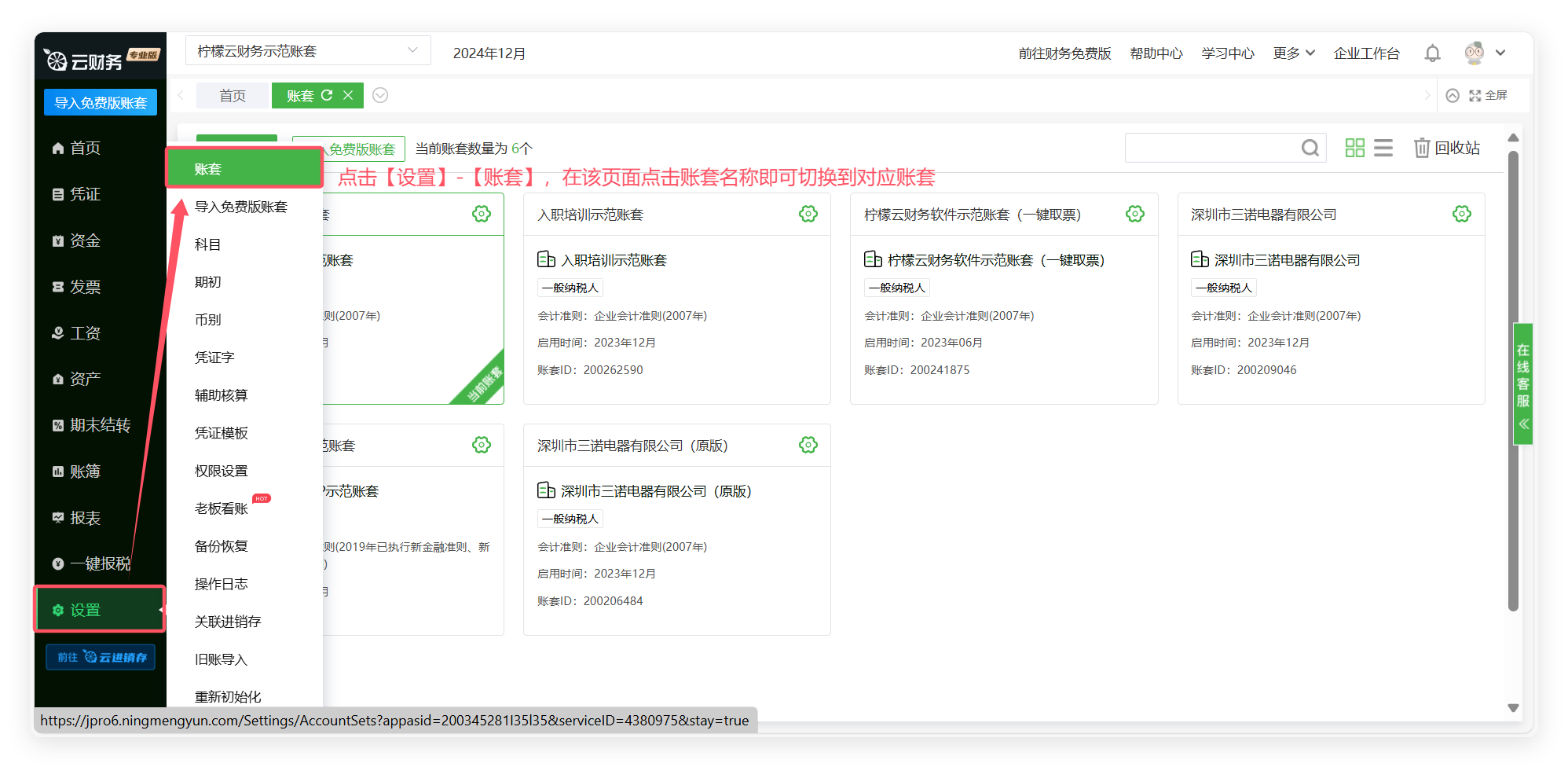Open the 帮助中心 link
Image resolution: width=1568 pixels, height=767 pixels.
tap(1156, 53)
